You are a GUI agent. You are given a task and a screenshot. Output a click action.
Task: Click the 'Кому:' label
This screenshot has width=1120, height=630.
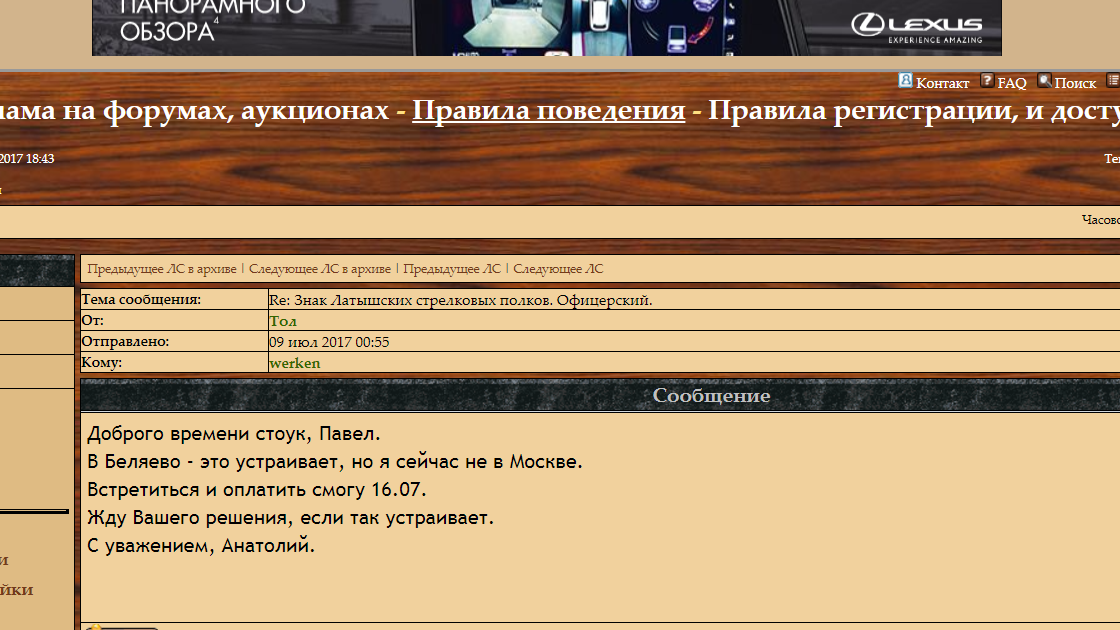point(101,362)
